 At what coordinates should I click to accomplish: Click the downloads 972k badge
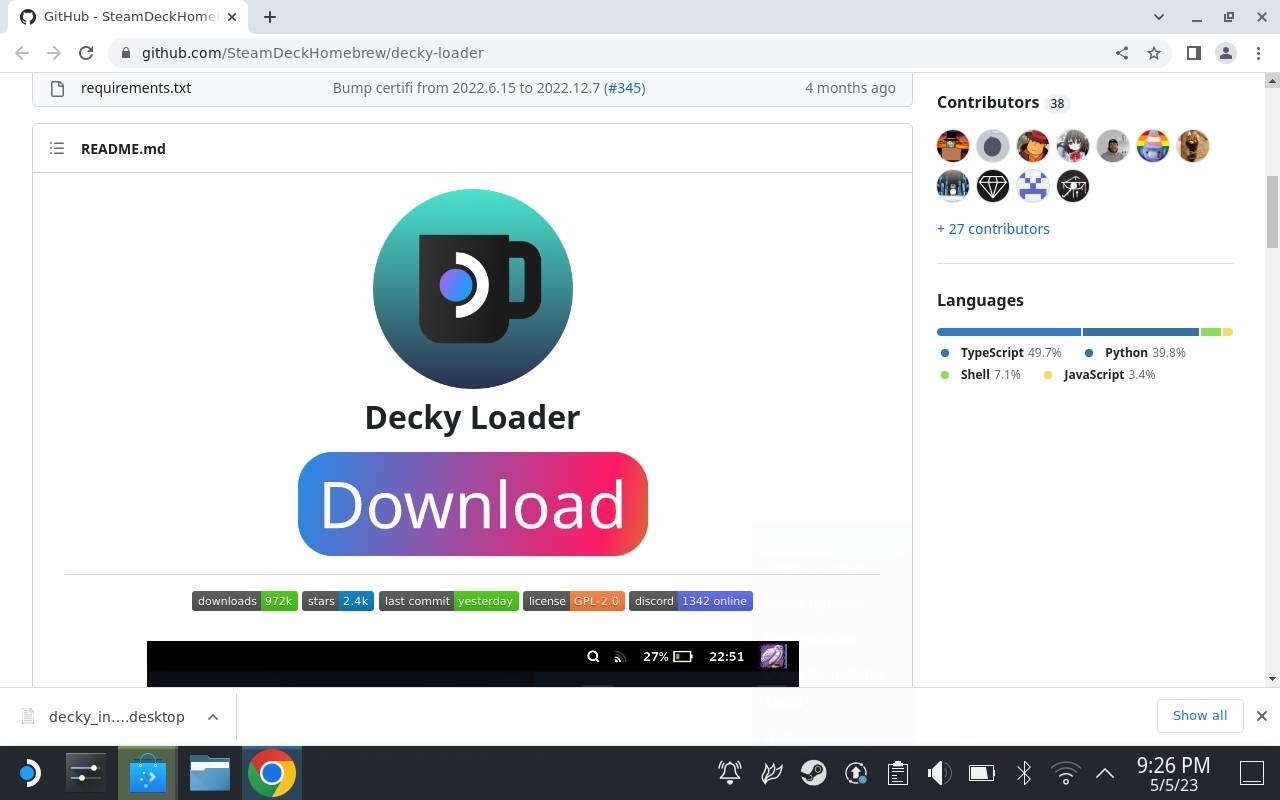[x=244, y=601]
